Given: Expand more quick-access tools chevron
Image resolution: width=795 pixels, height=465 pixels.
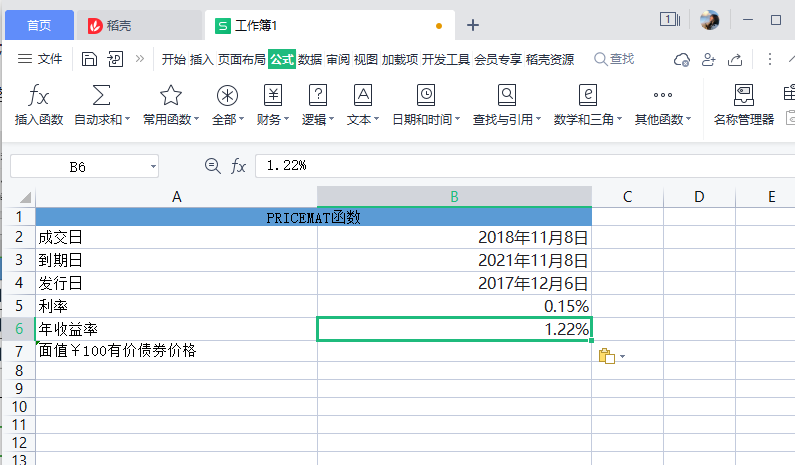Looking at the screenshot, I should 139,59.
